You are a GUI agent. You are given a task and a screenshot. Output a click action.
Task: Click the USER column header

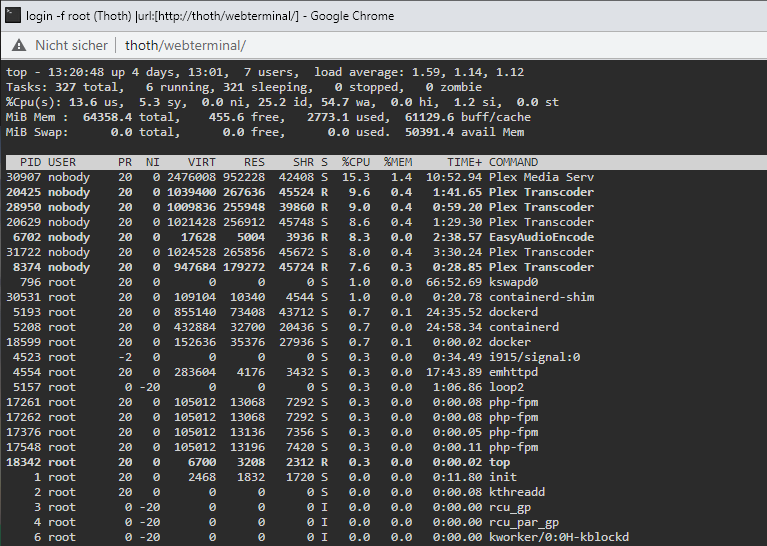(62, 162)
